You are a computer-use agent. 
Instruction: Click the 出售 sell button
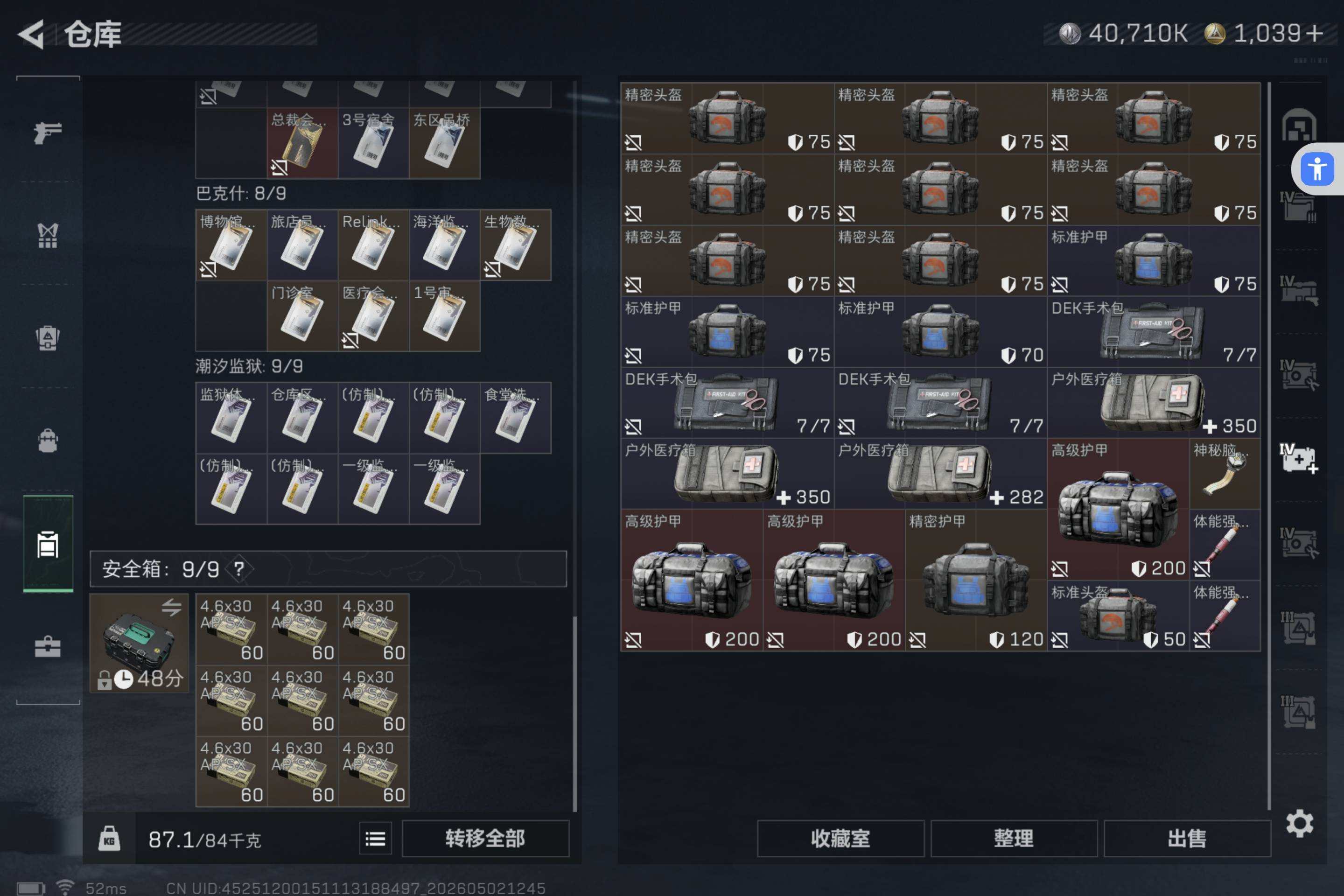coord(1187,839)
